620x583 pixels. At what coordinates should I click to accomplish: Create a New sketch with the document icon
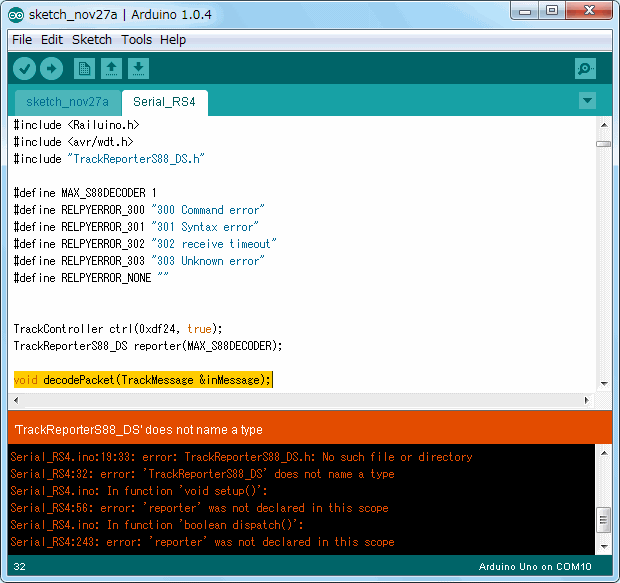84,69
